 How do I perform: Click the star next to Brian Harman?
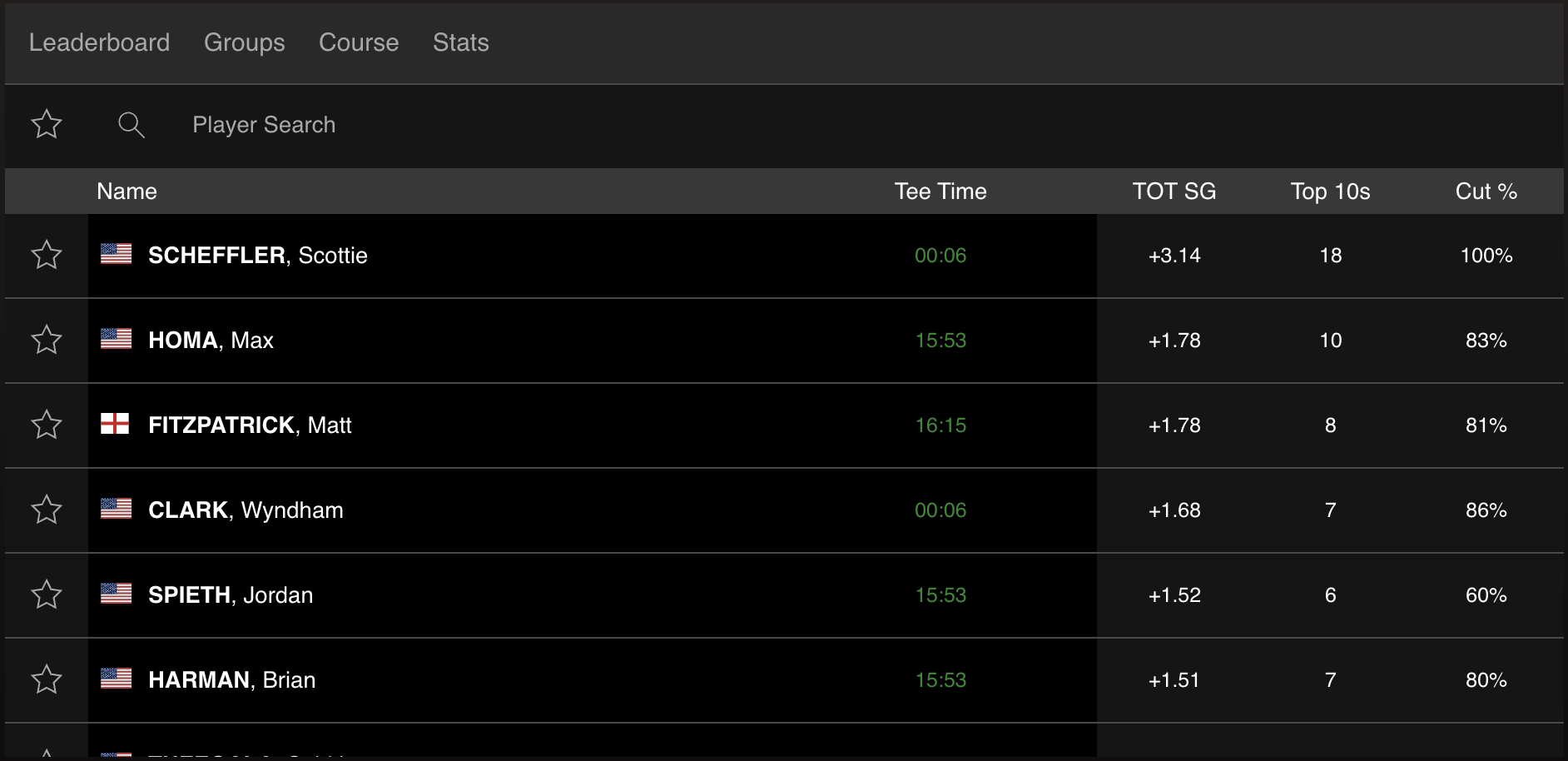[x=47, y=679]
